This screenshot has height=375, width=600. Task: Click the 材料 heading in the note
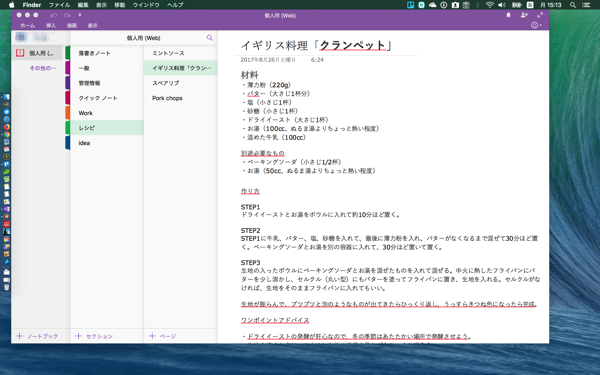(x=249, y=75)
